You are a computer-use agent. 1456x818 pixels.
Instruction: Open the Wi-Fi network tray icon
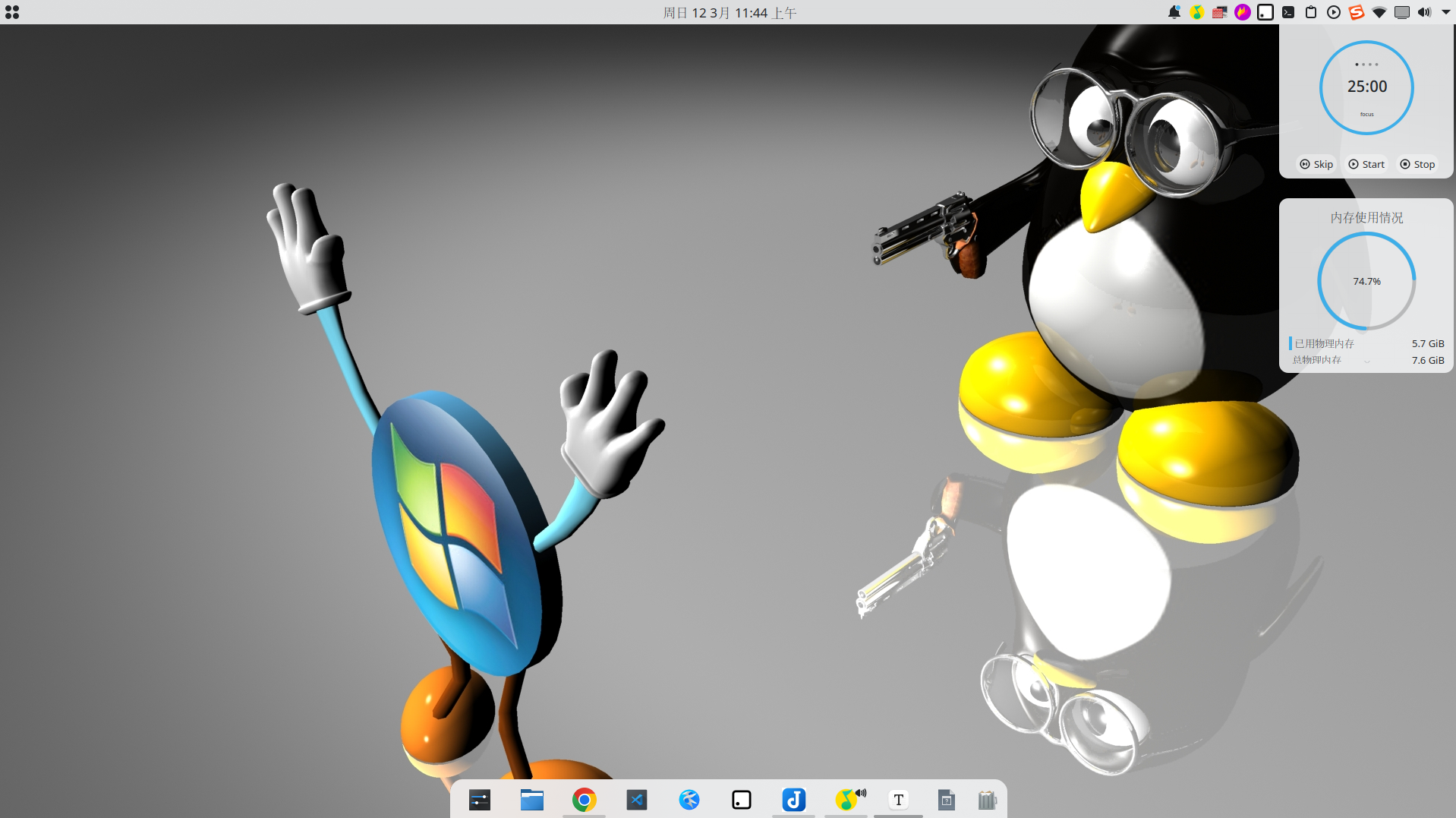pyautogui.click(x=1379, y=12)
